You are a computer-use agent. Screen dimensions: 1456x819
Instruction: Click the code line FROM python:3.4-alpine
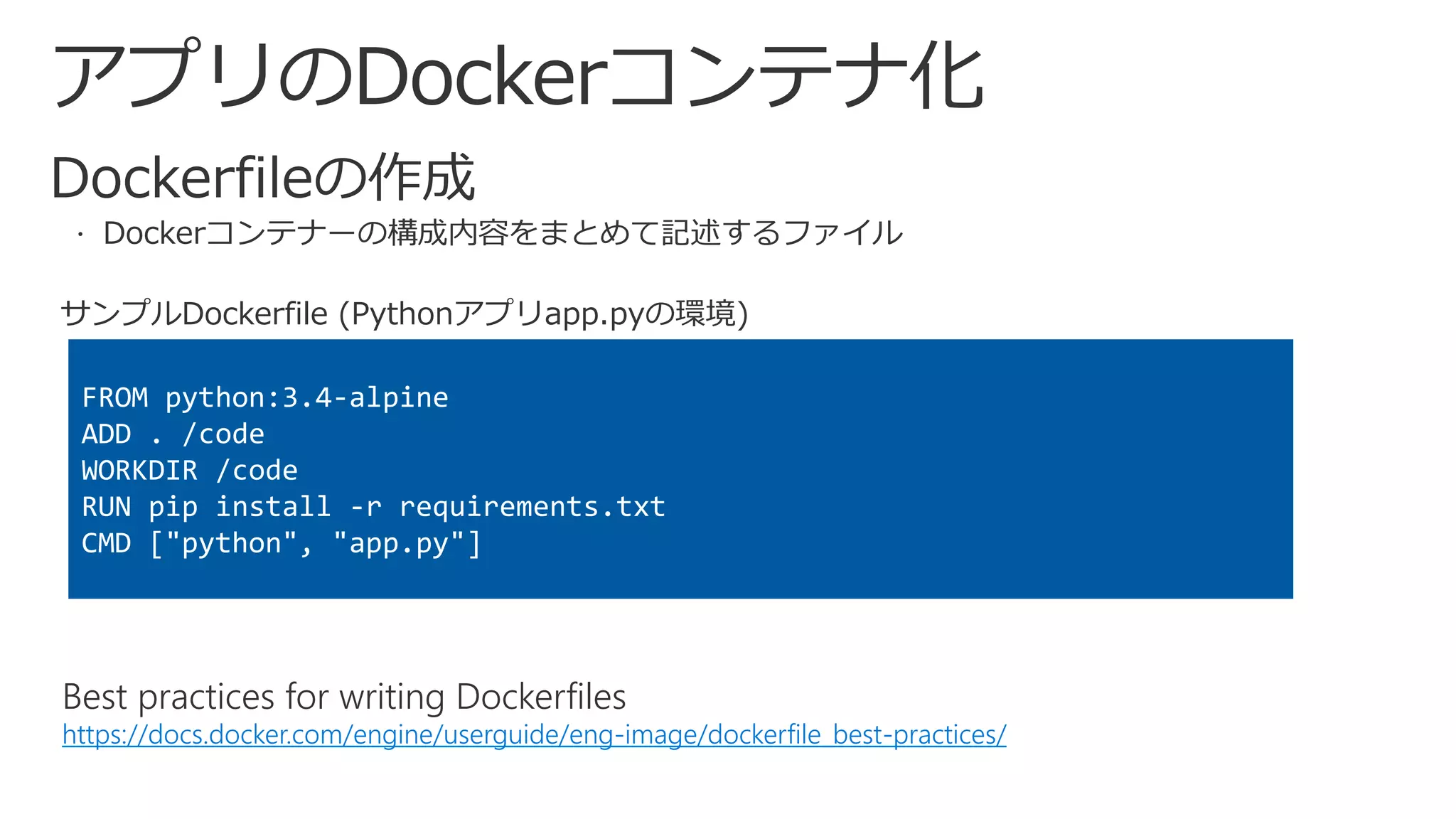point(265,397)
